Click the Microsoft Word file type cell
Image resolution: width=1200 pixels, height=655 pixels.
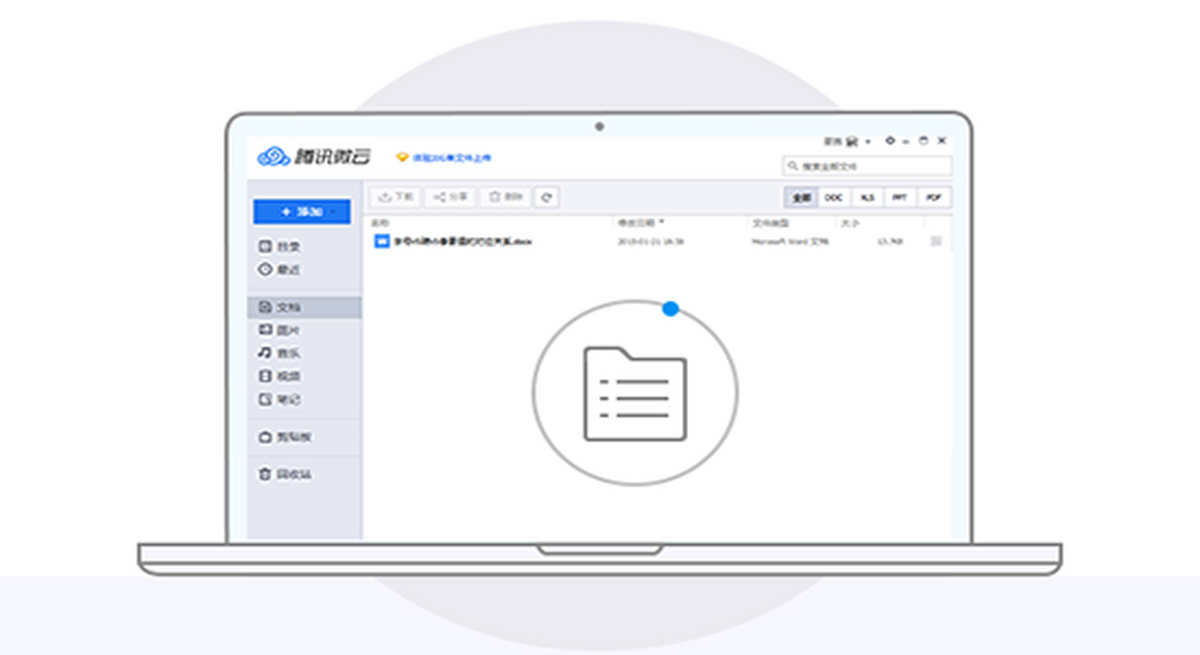tap(790, 242)
